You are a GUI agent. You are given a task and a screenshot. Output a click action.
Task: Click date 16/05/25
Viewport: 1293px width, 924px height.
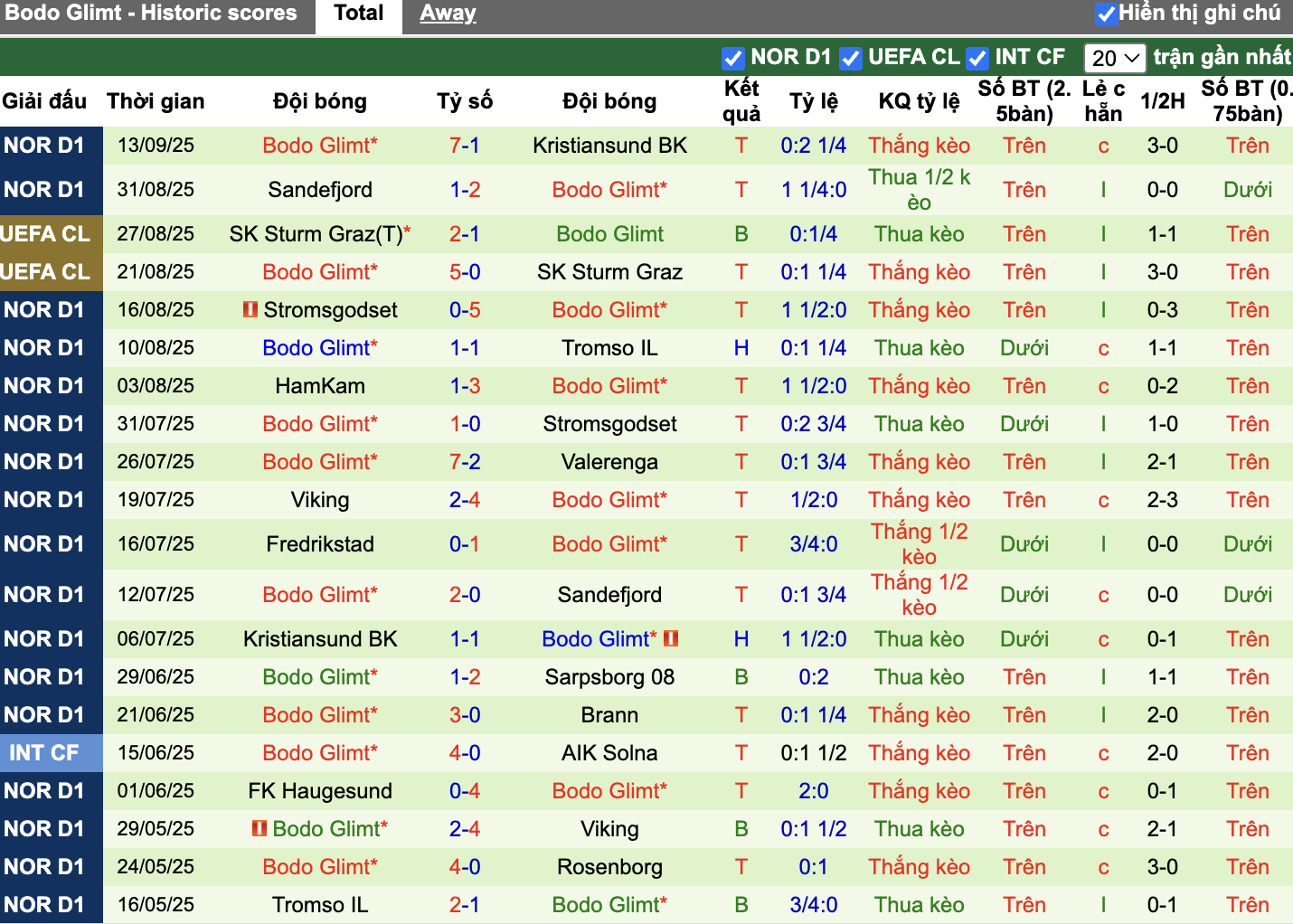click(x=156, y=905)
